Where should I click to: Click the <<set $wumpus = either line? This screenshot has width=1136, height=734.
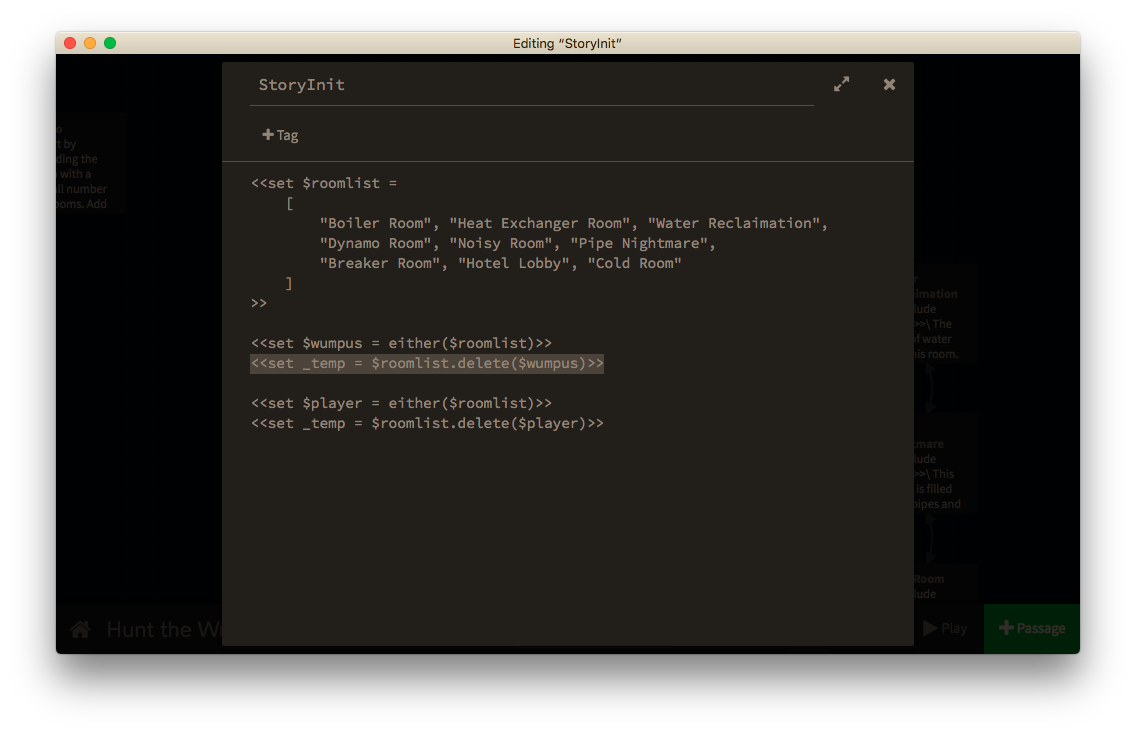(x=400, y=342)
